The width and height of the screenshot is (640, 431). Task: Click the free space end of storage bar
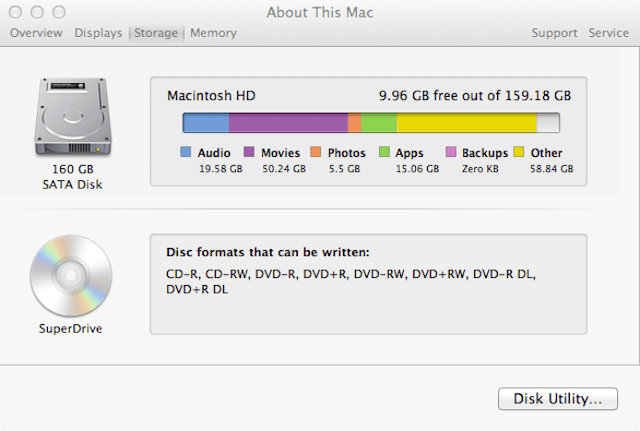point(548,123)
